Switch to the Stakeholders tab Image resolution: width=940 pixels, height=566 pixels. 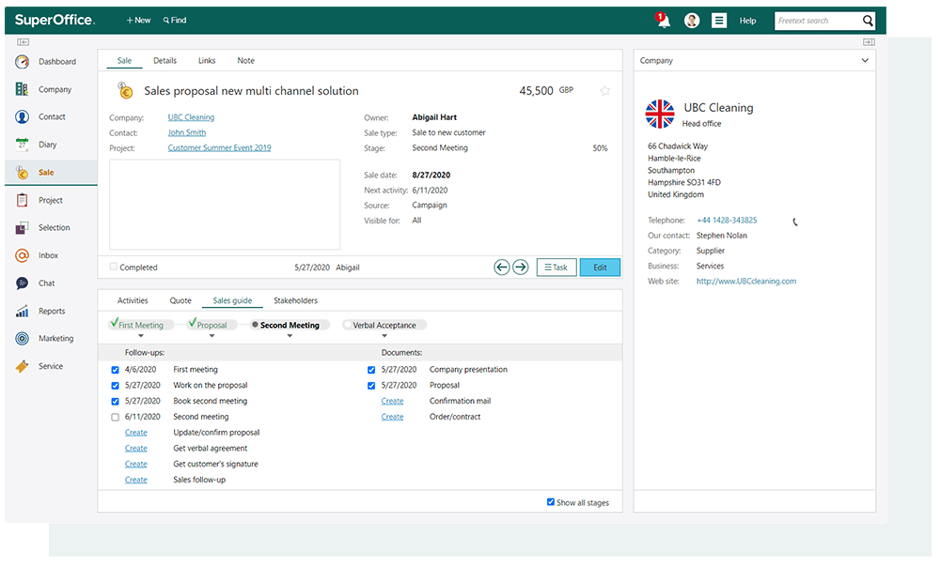click(x=296, y=300)
